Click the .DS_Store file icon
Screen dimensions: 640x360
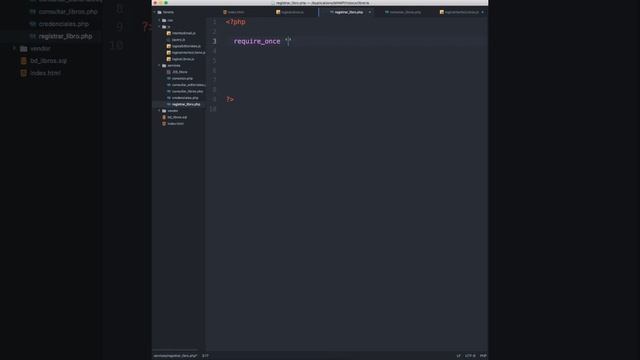(169, 72)
